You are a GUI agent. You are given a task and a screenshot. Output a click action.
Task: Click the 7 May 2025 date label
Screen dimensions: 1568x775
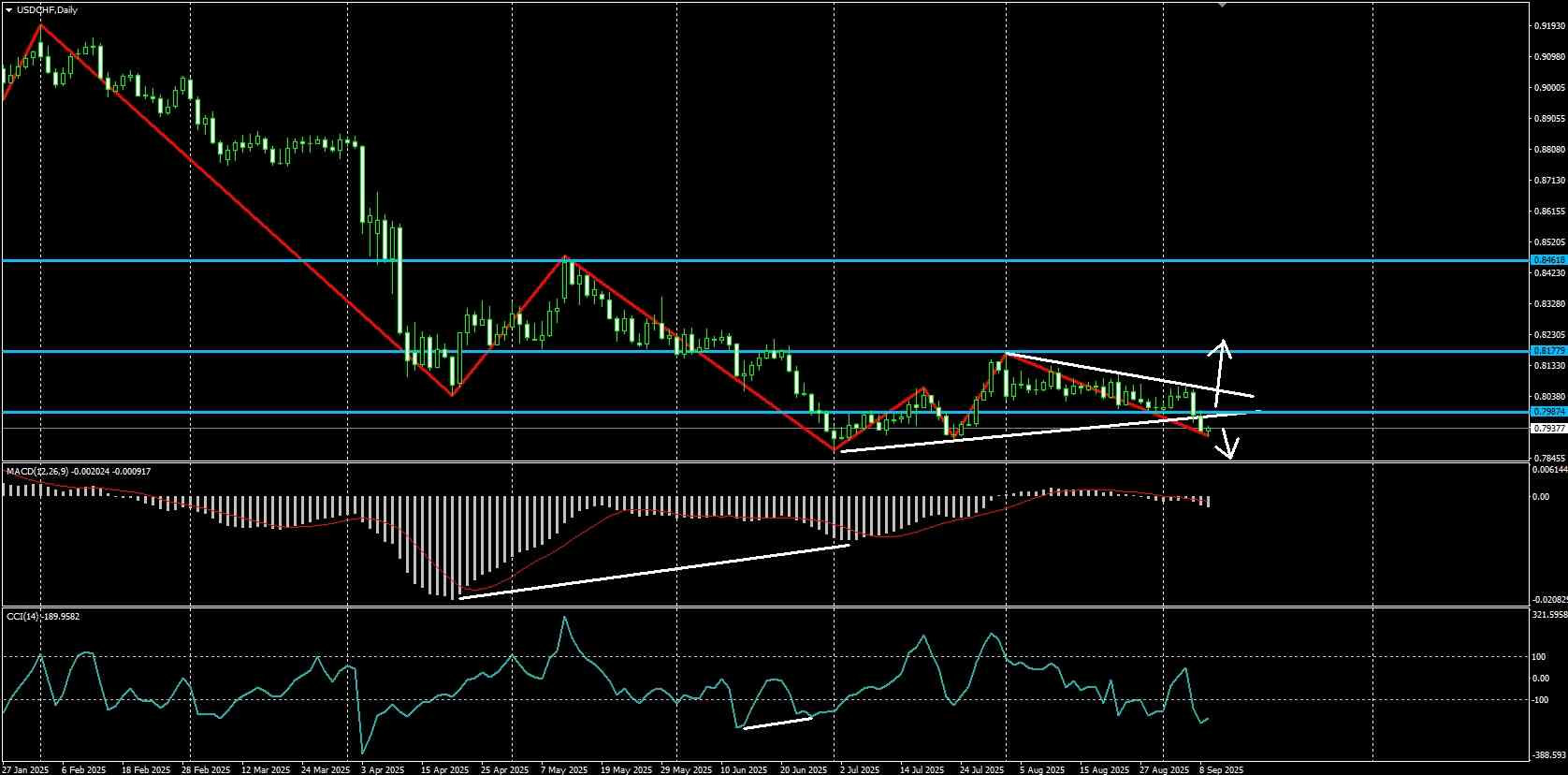564,769
